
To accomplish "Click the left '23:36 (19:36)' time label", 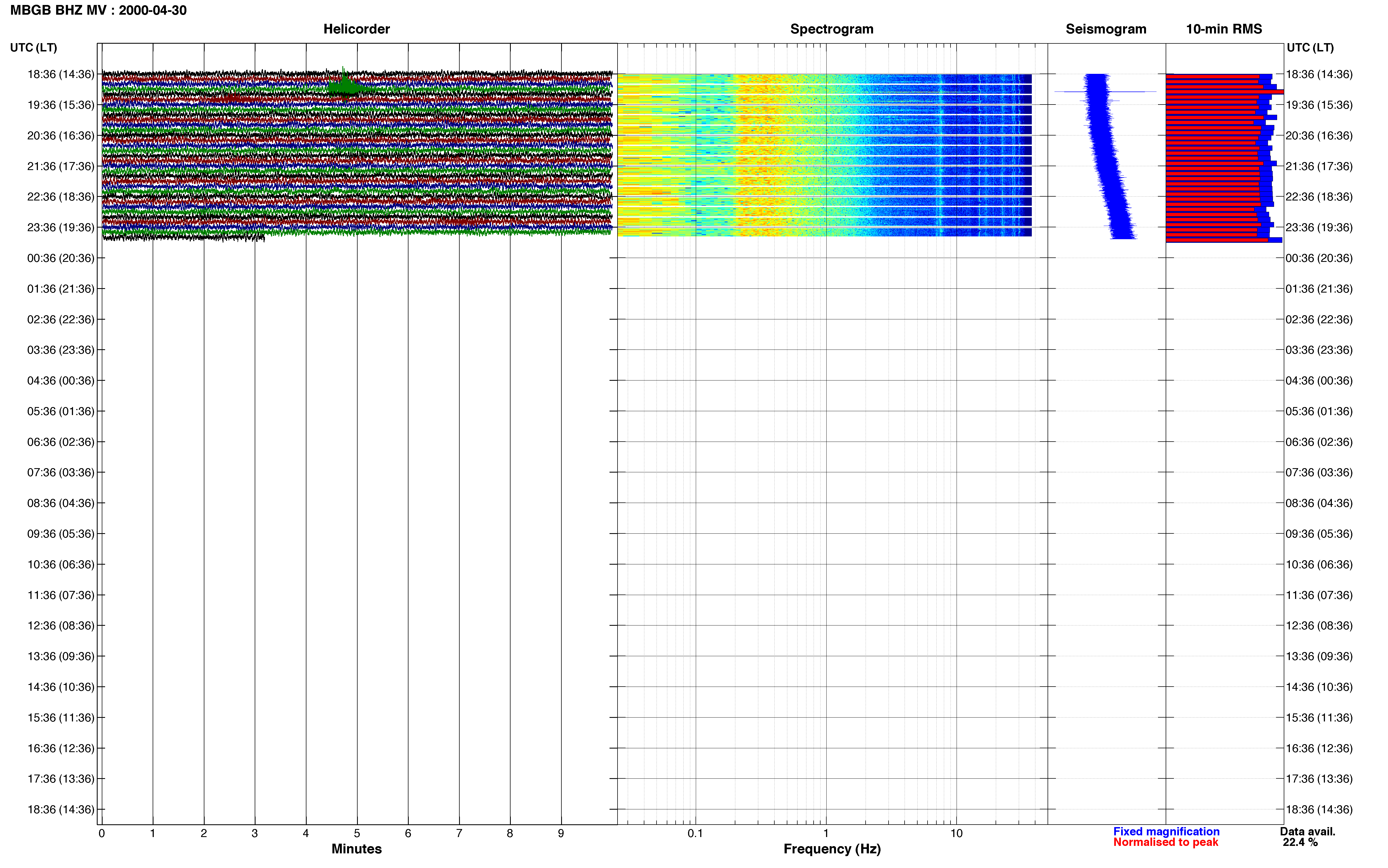I will click(x=61, y=227).
